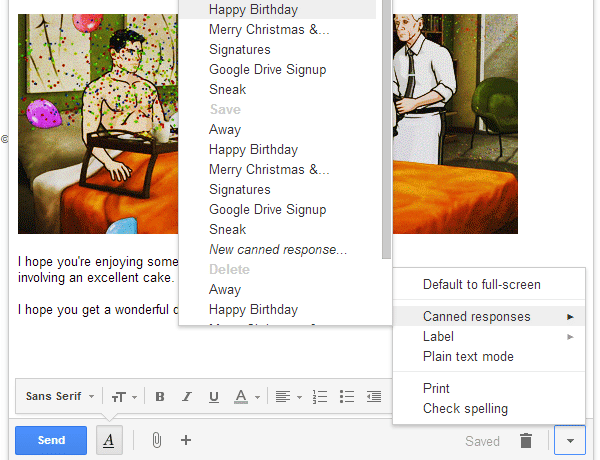Click the plus insert options icon
600x460 pixels.
186,440
